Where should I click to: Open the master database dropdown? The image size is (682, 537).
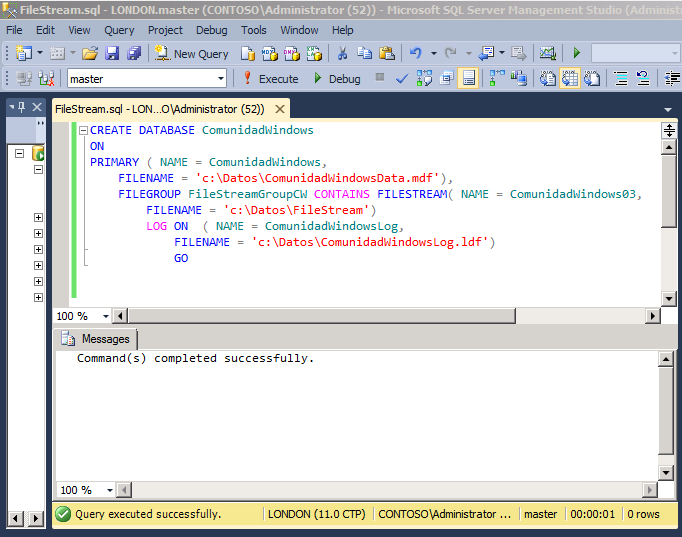point(221,79)
